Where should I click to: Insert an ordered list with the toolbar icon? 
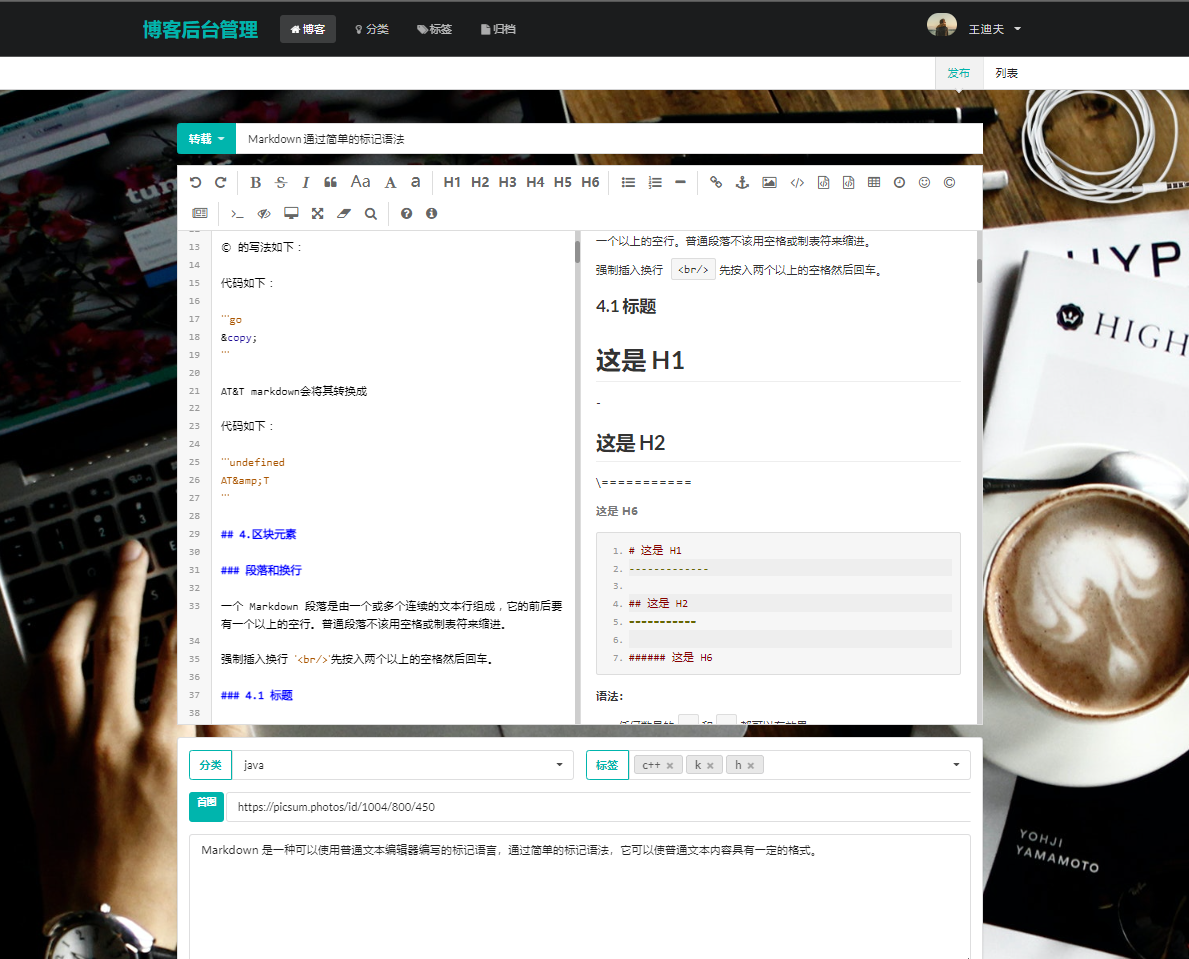click(x=655, y=182)
